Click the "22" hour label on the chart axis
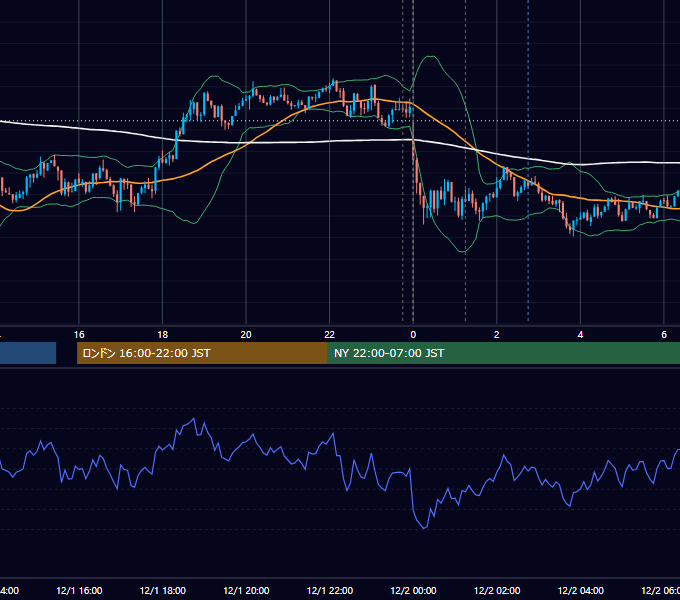680x600 pixels. click(x=330, y=335)
